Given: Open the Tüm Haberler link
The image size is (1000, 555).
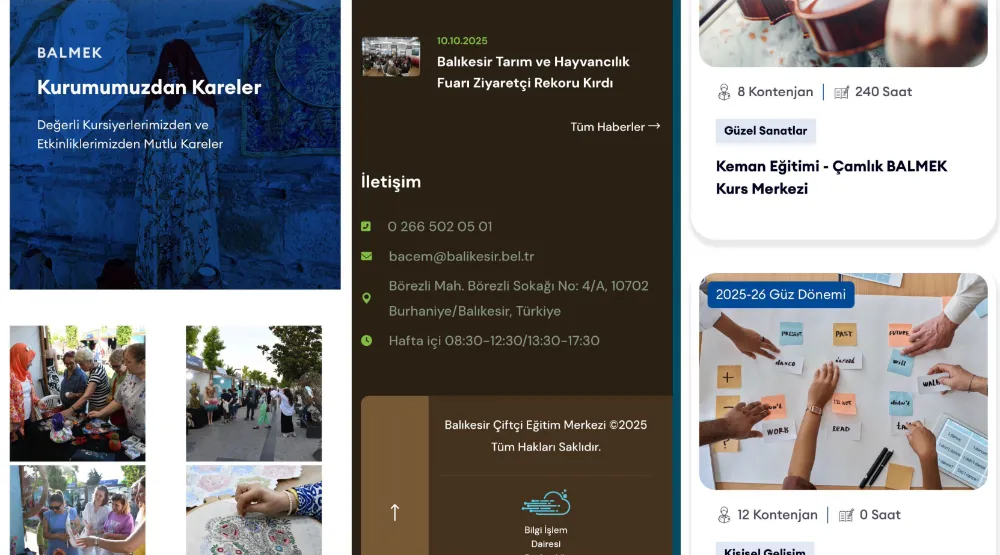Looking at the screenshot, I should coord(615,127).
